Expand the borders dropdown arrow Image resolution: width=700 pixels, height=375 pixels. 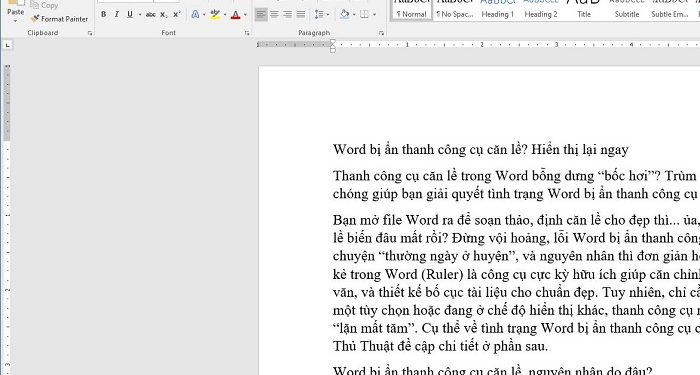tap(374, 14)
